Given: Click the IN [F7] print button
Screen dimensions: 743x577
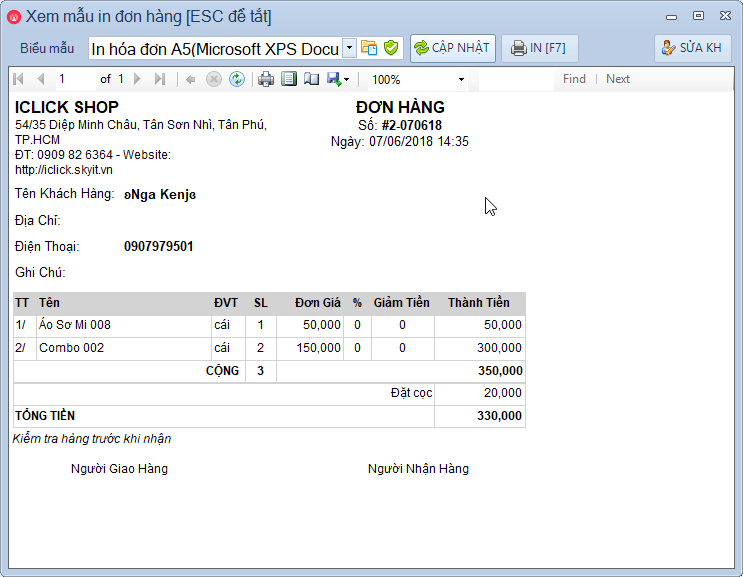Looking at the screenshot, I should tap(540, 48).
